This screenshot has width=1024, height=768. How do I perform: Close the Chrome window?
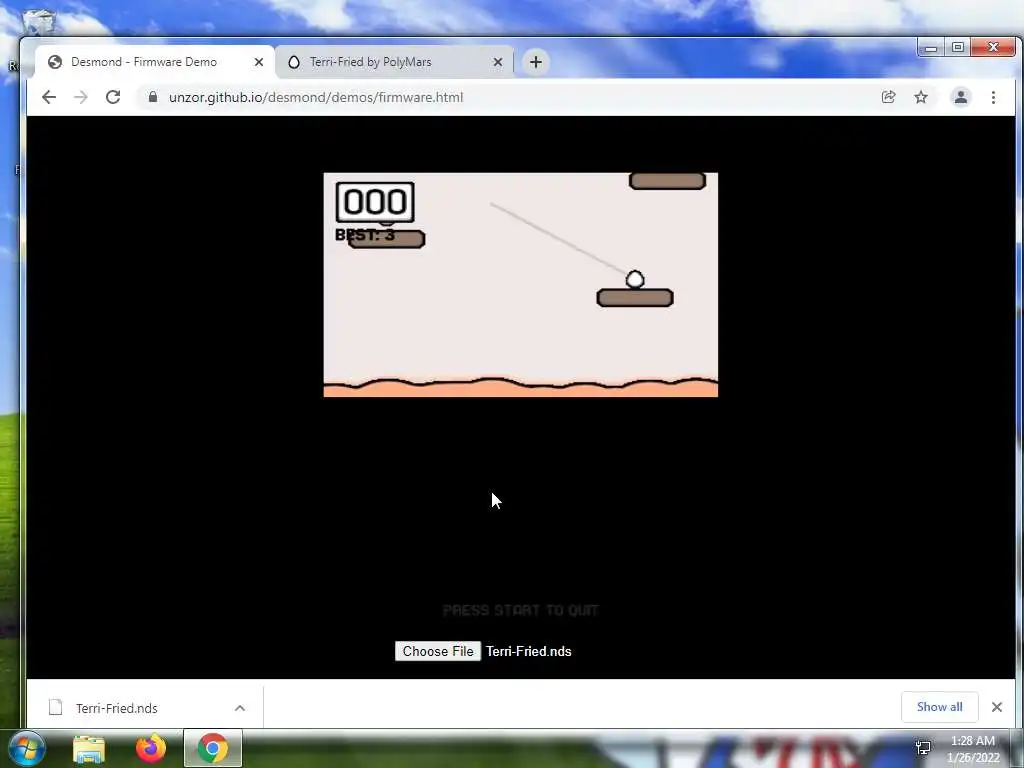(x=993, y=47)
